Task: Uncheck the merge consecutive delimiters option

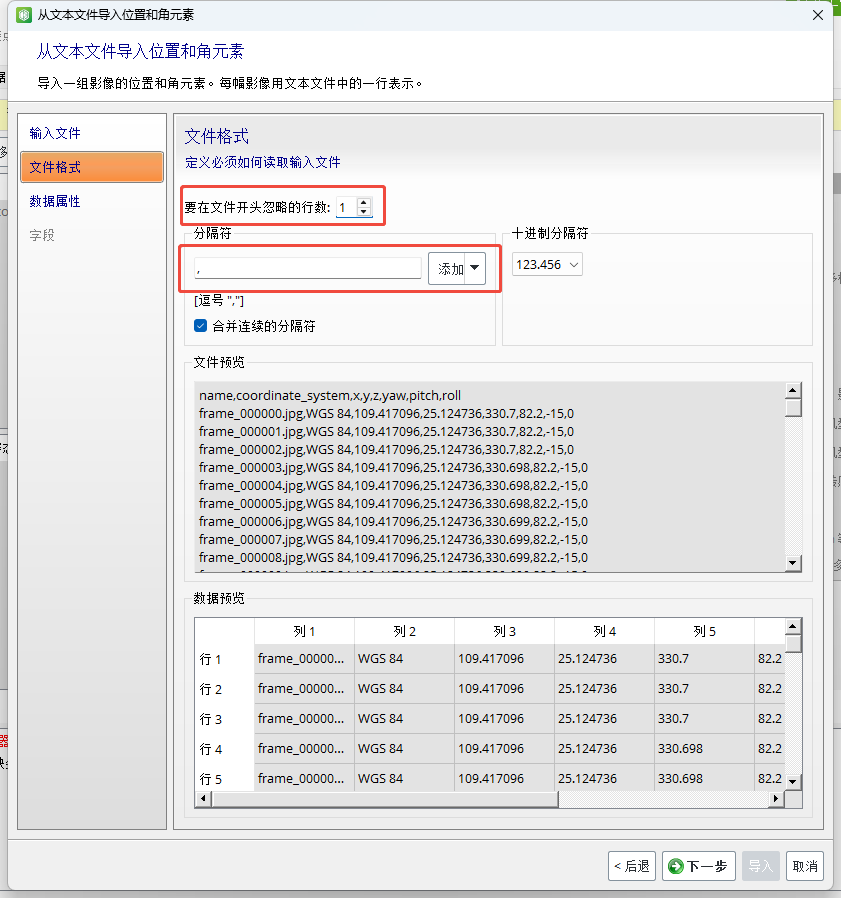Action: click(x=201, y=324)
